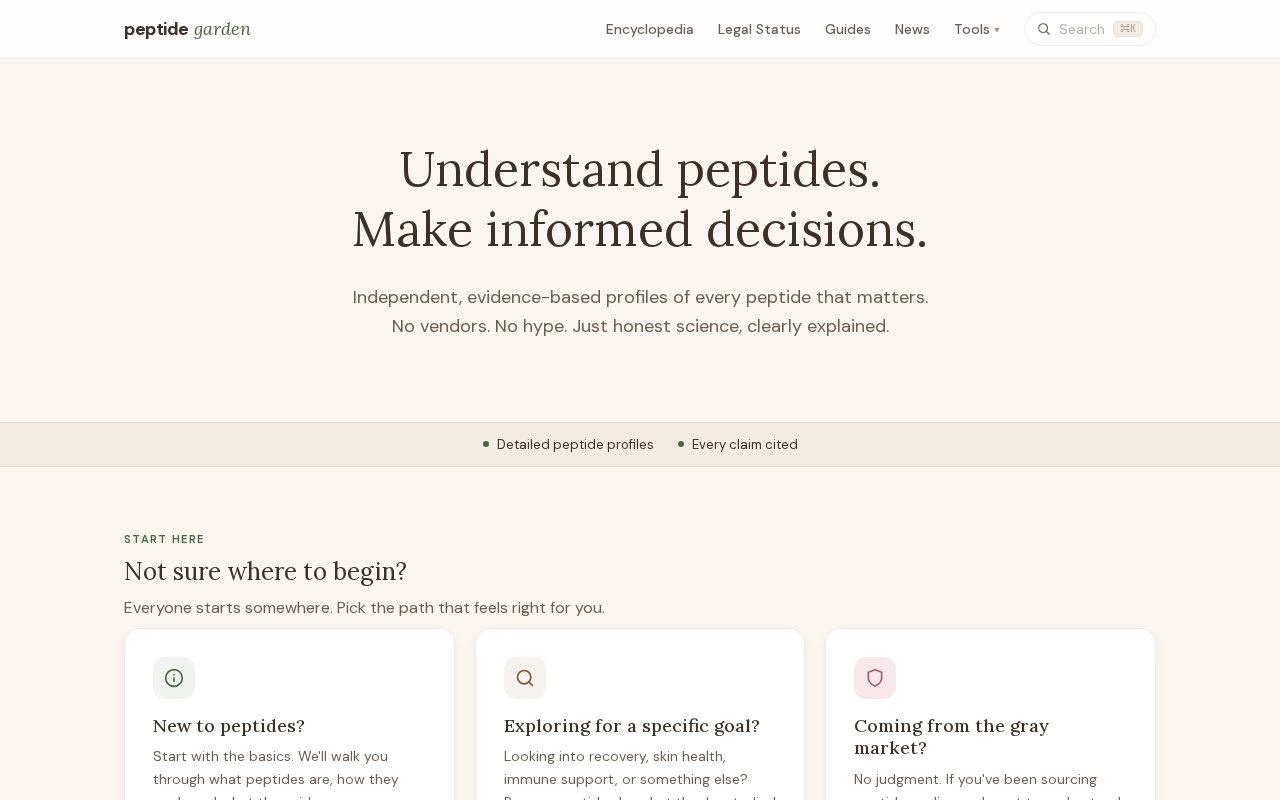Click the shield icon on gray market card
1280x800 pixels.
point(875,678)
